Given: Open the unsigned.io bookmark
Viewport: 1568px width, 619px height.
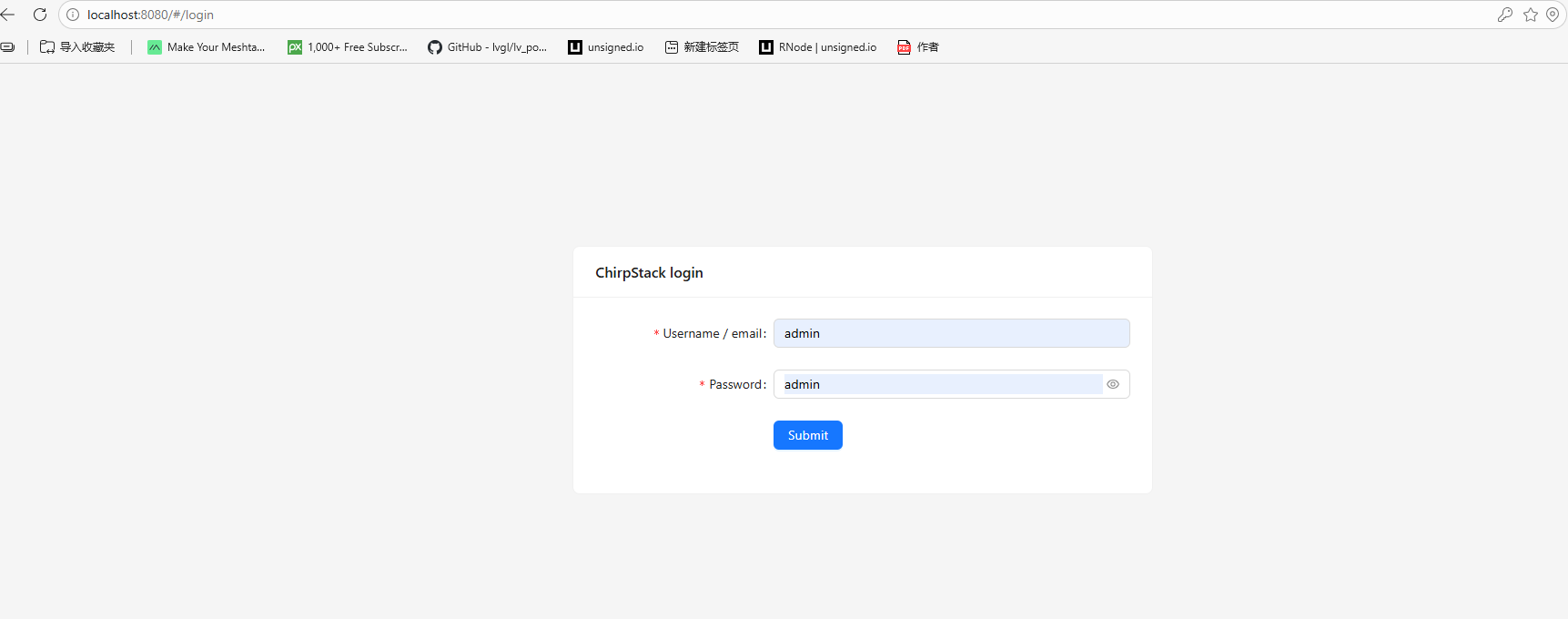Looking at the screenshot, I should click(605, 47).
